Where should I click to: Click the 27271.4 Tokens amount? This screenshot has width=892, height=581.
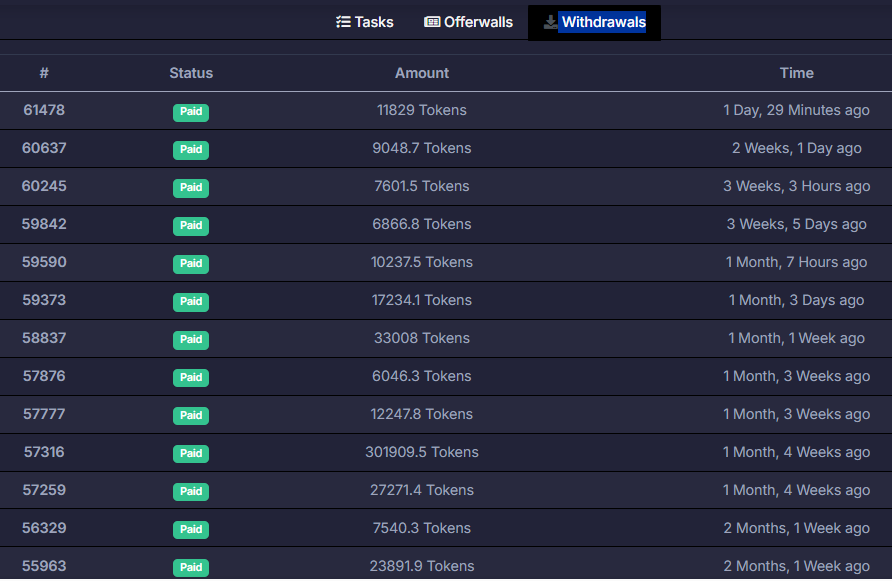point(422,490)
